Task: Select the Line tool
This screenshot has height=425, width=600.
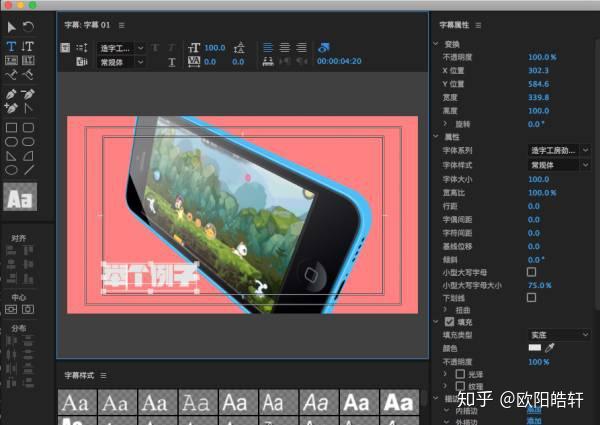Action: (29, 170)
